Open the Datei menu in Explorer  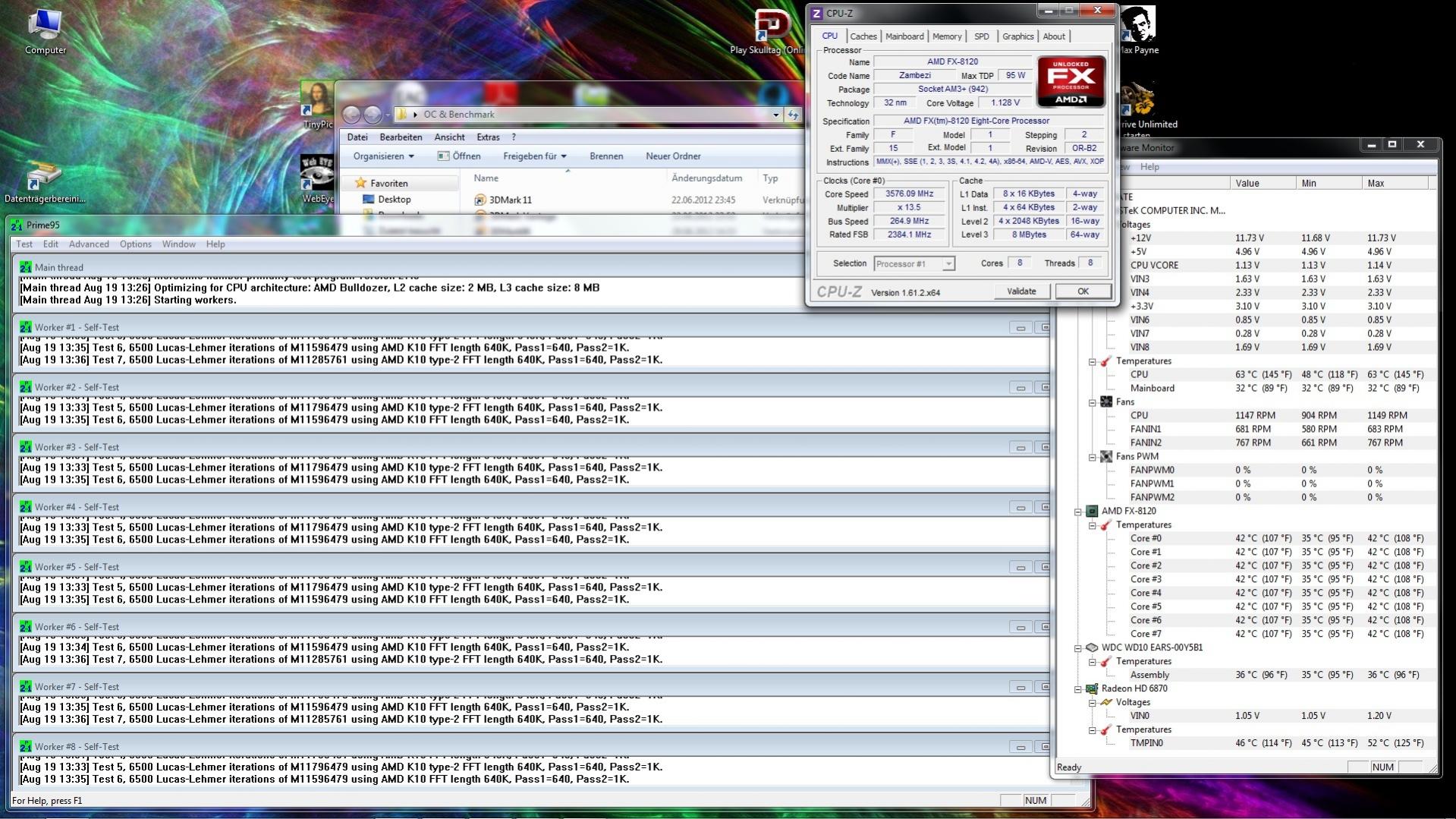point(357,137)
